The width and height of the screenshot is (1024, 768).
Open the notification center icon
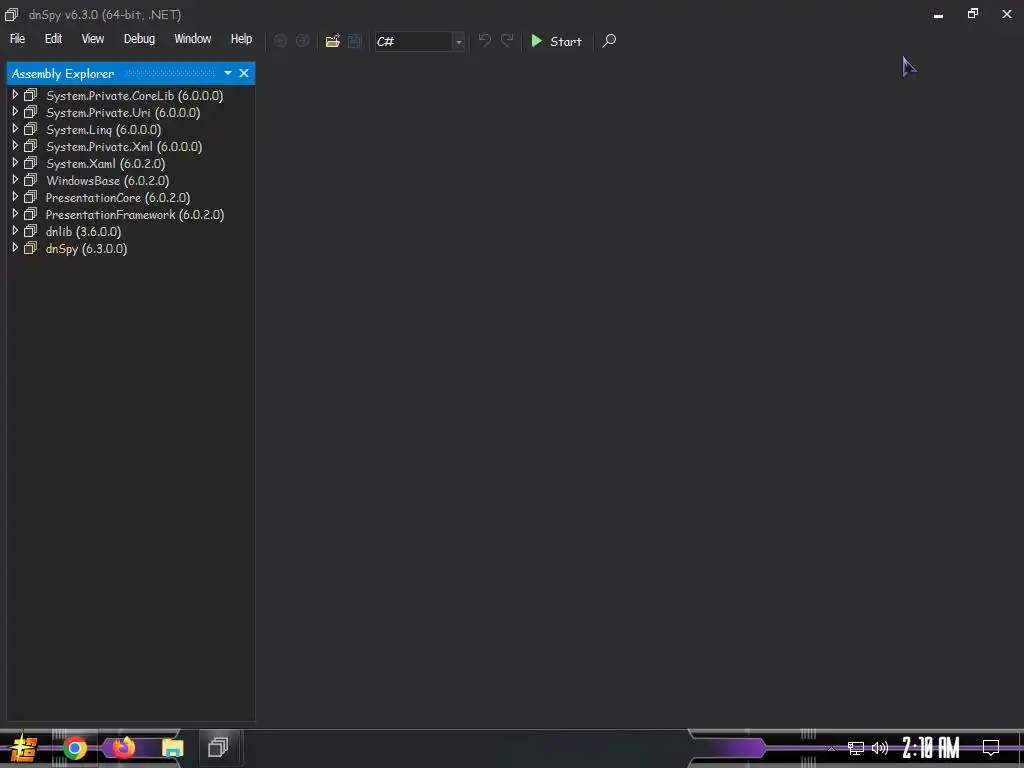991,747
